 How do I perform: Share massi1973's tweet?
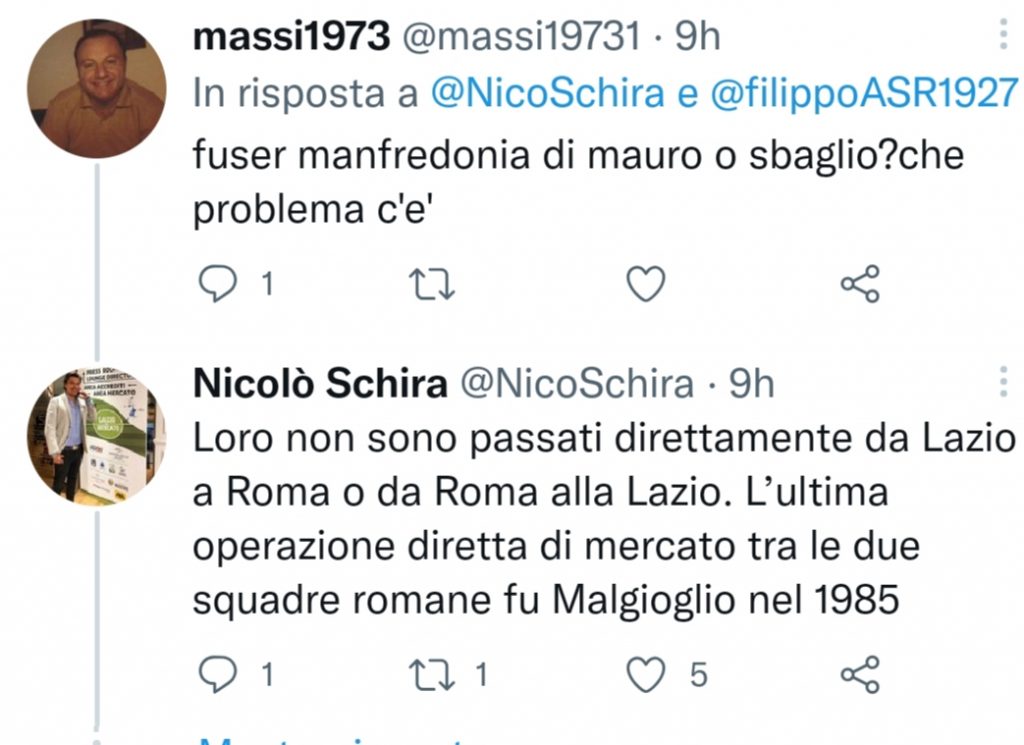point(860,283)
